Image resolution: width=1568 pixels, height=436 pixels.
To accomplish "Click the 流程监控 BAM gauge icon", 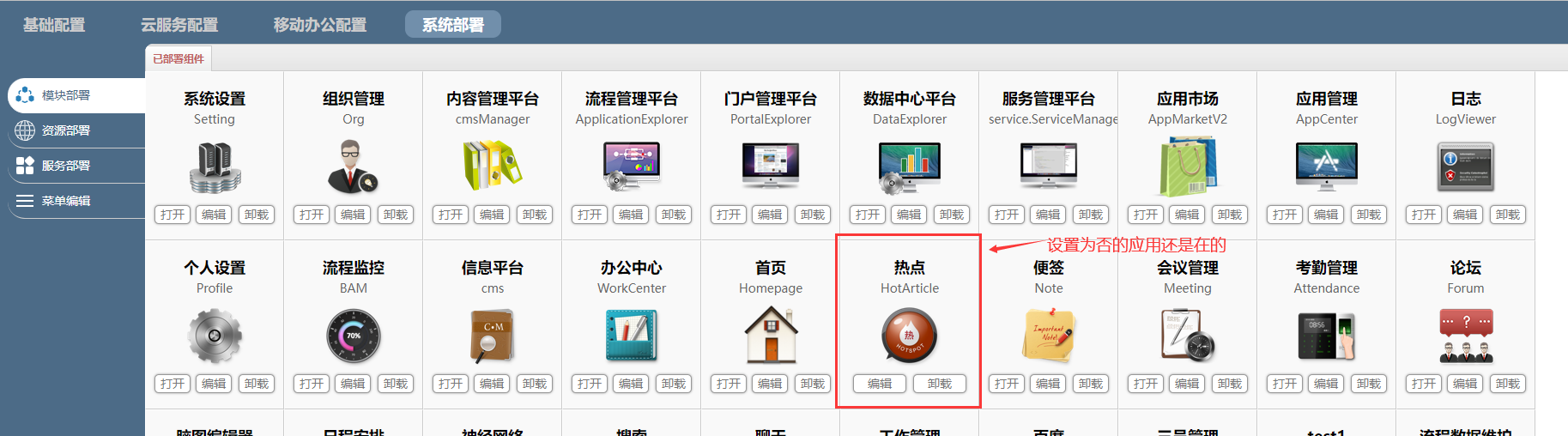I will [353, 336].
